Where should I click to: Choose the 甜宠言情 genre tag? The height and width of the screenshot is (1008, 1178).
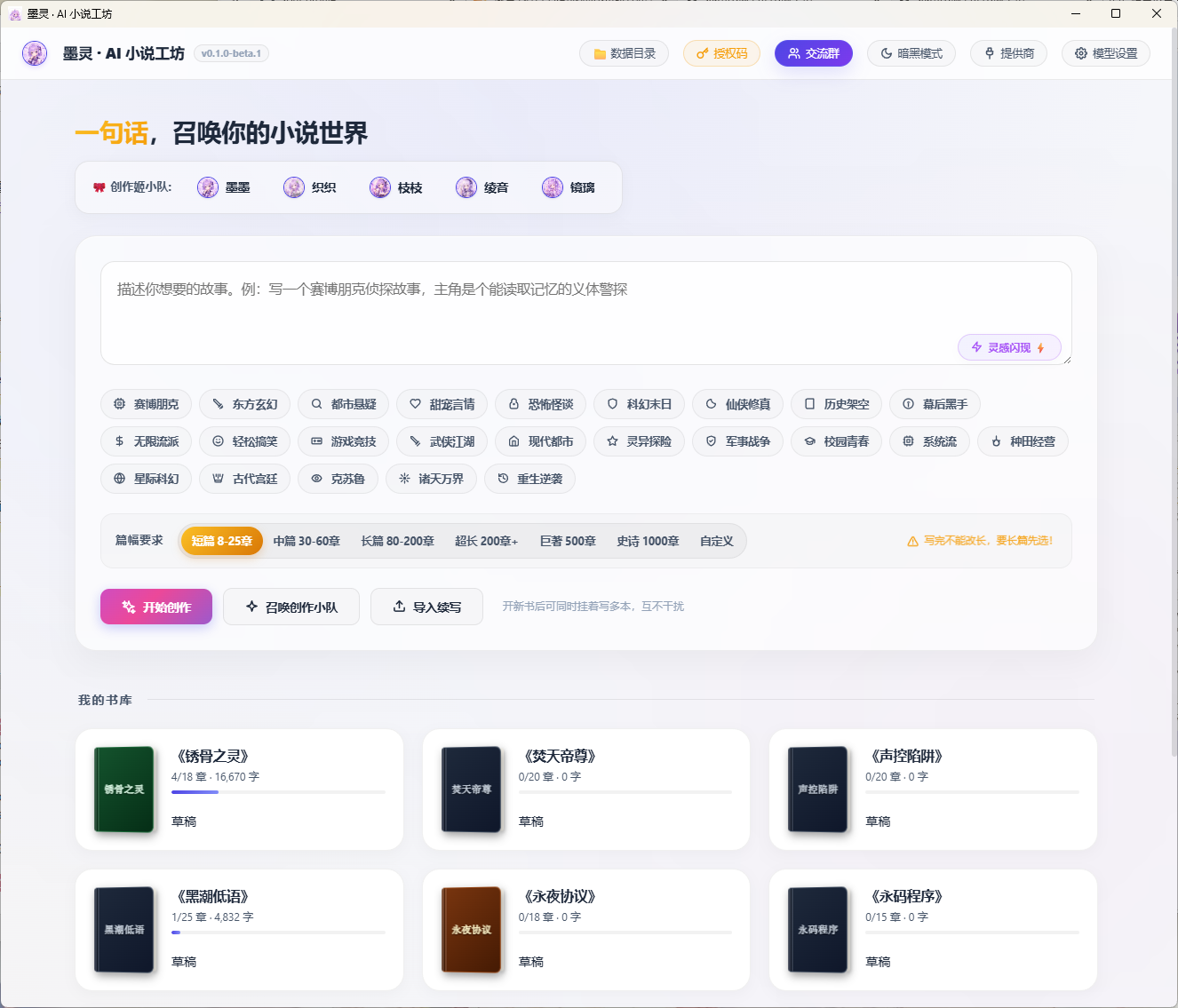(442, 404)
